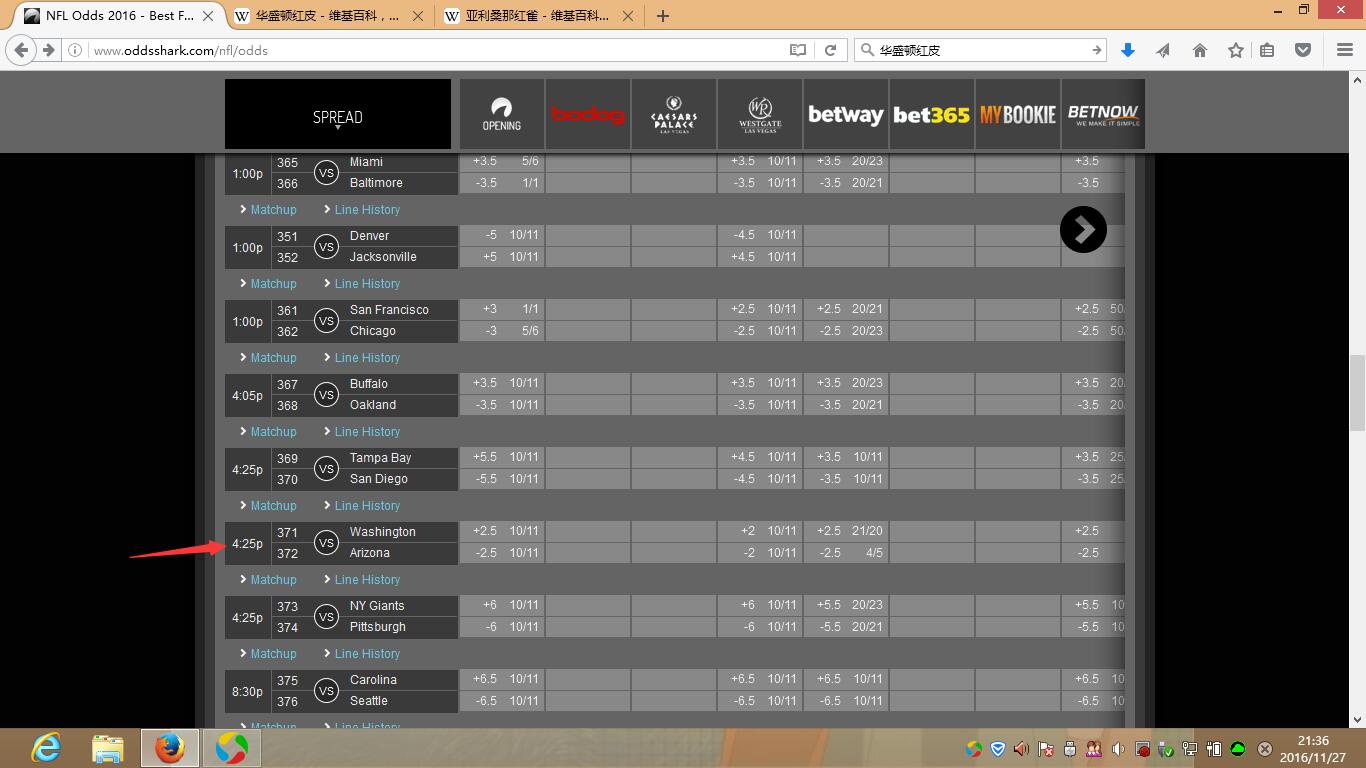Select the Caesars Palace sportsbook header

[x=674, y=114]
